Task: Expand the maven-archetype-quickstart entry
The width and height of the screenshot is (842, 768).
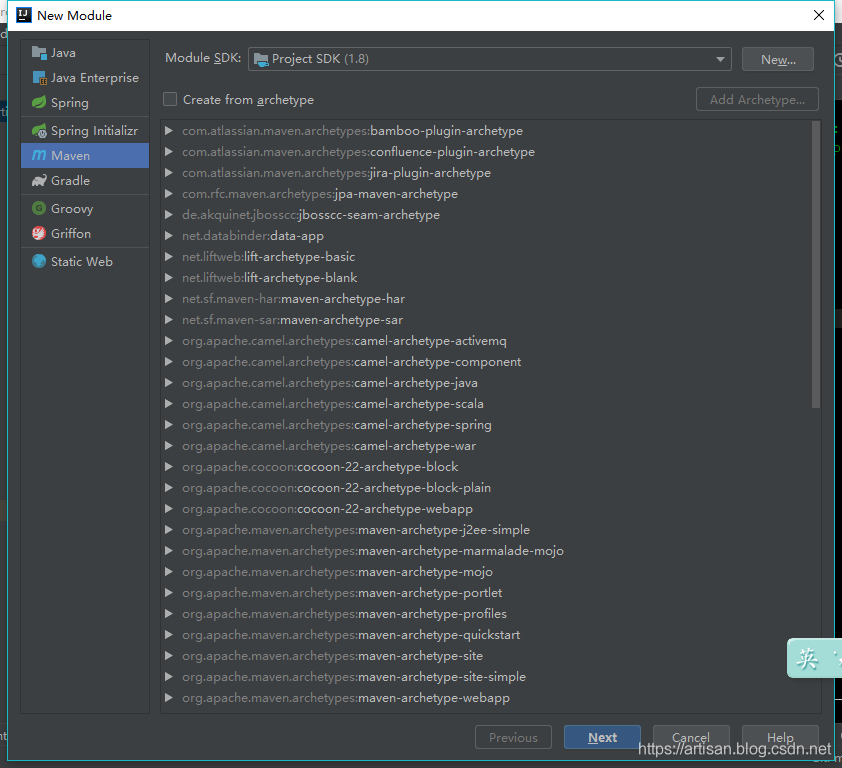Action: (x=169, y=635)
